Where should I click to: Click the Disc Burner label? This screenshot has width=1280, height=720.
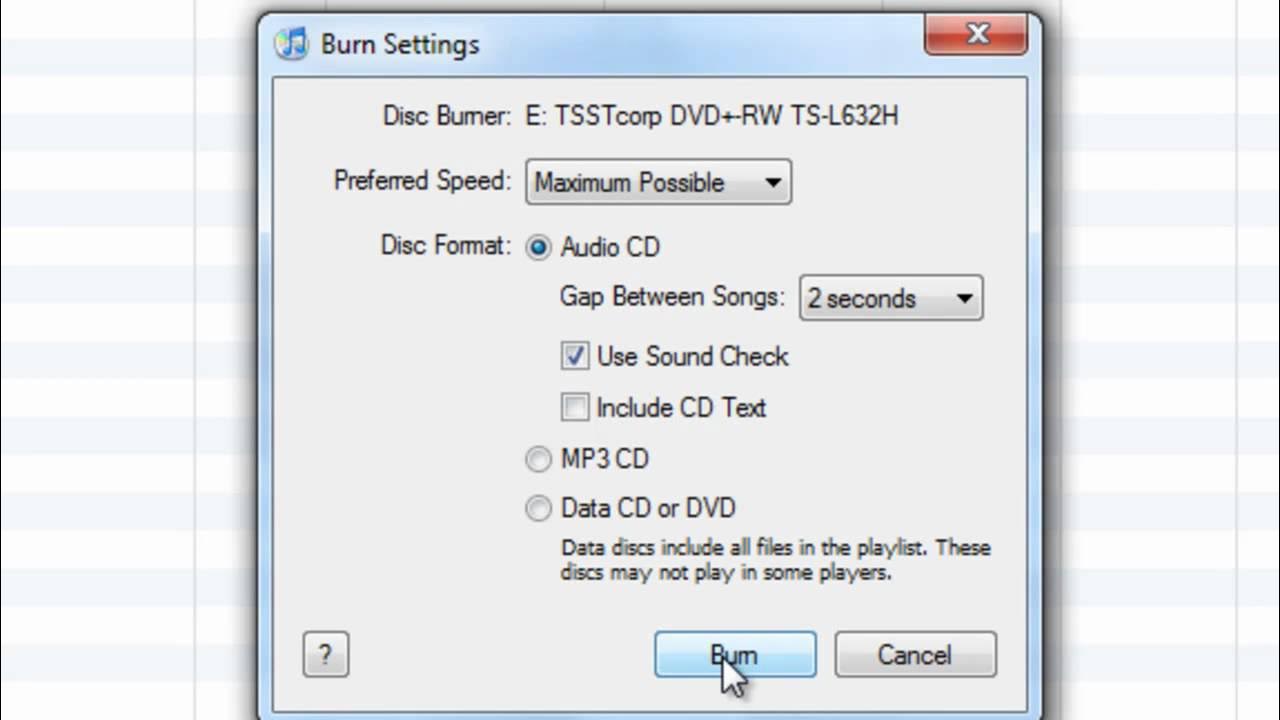point(447,116)
